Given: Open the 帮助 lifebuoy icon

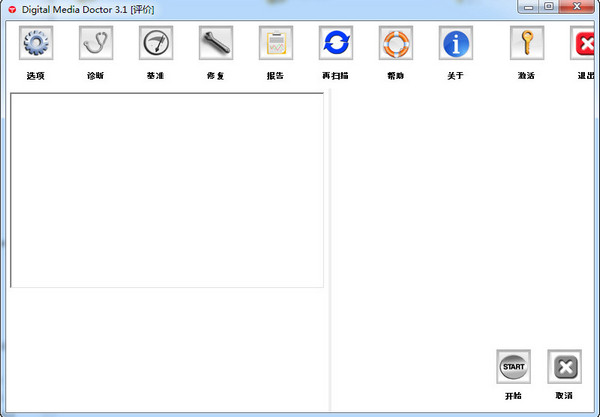Looking at the screenshot, I should pos(396,43).
